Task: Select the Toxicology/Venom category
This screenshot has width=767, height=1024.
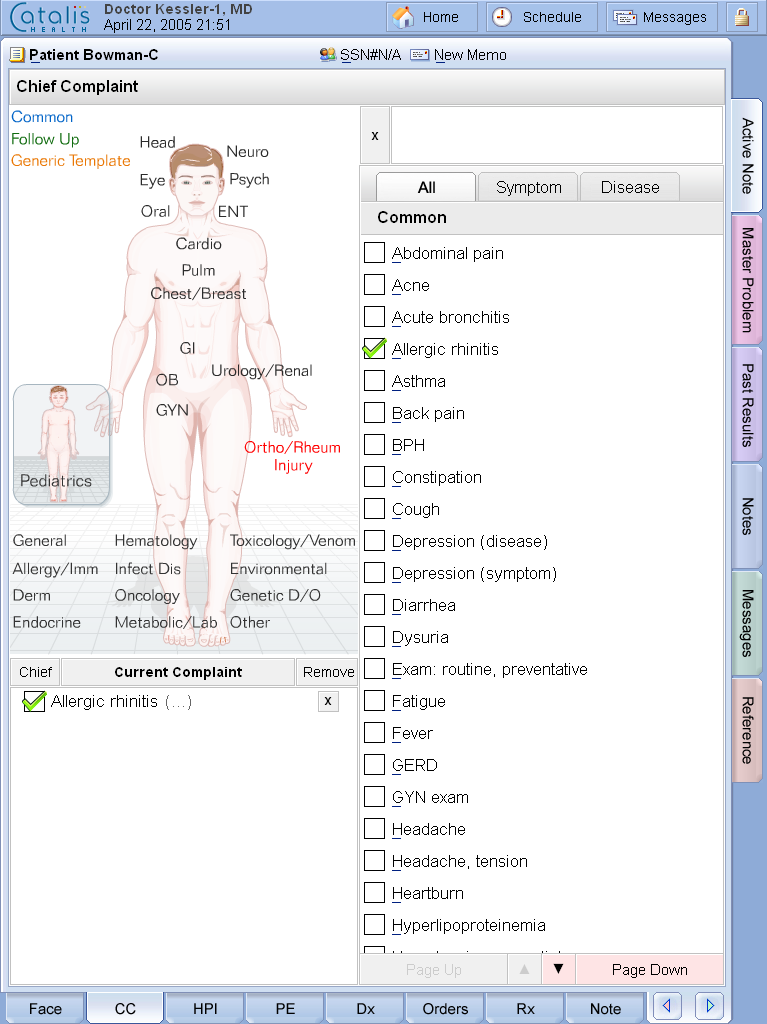Action: coord(293,541)
